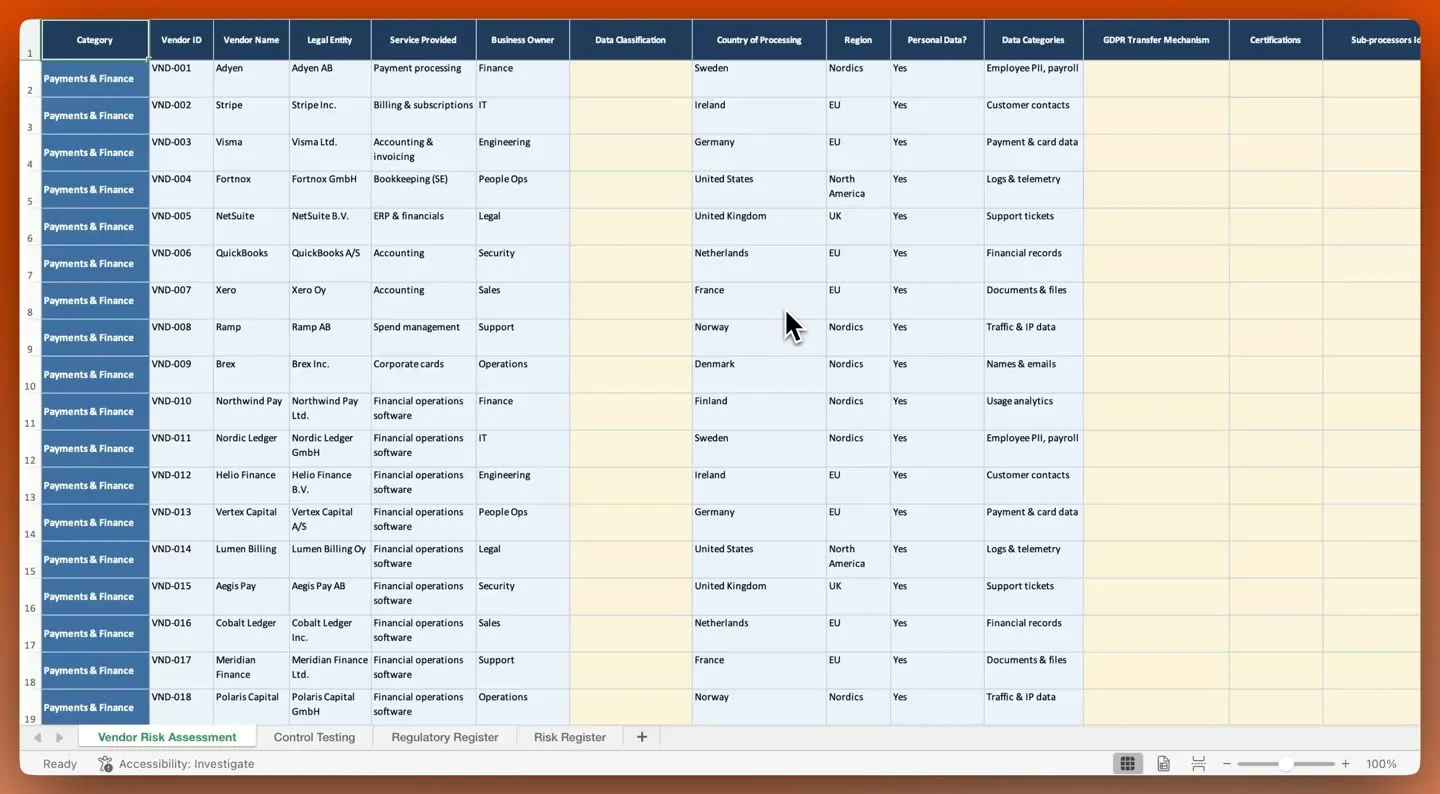Open zoom dialog via 100% label

[1381, 764]
